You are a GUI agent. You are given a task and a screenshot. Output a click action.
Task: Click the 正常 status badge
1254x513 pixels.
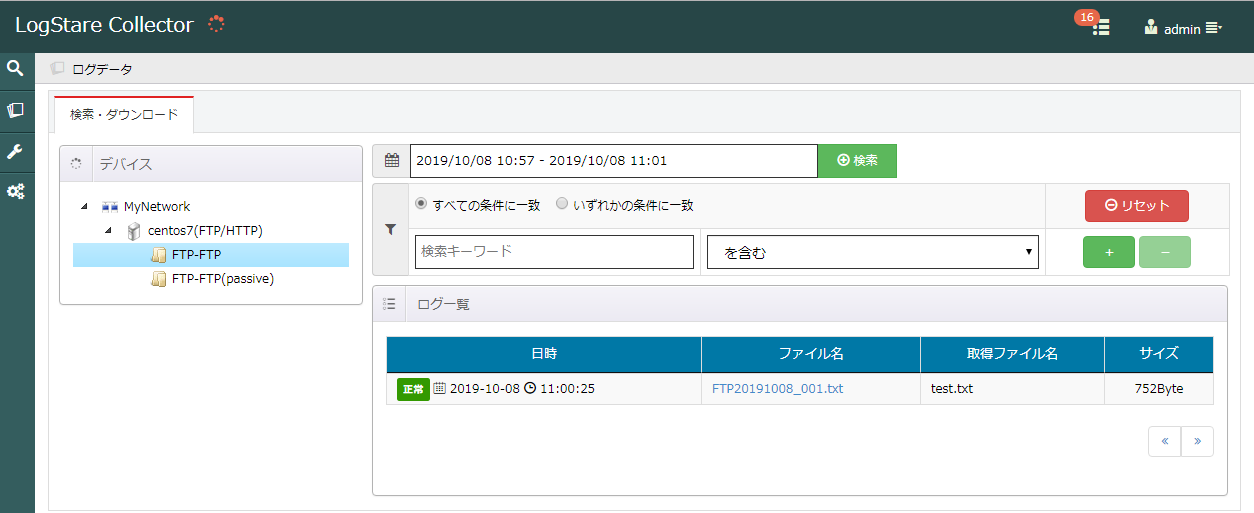413,388
